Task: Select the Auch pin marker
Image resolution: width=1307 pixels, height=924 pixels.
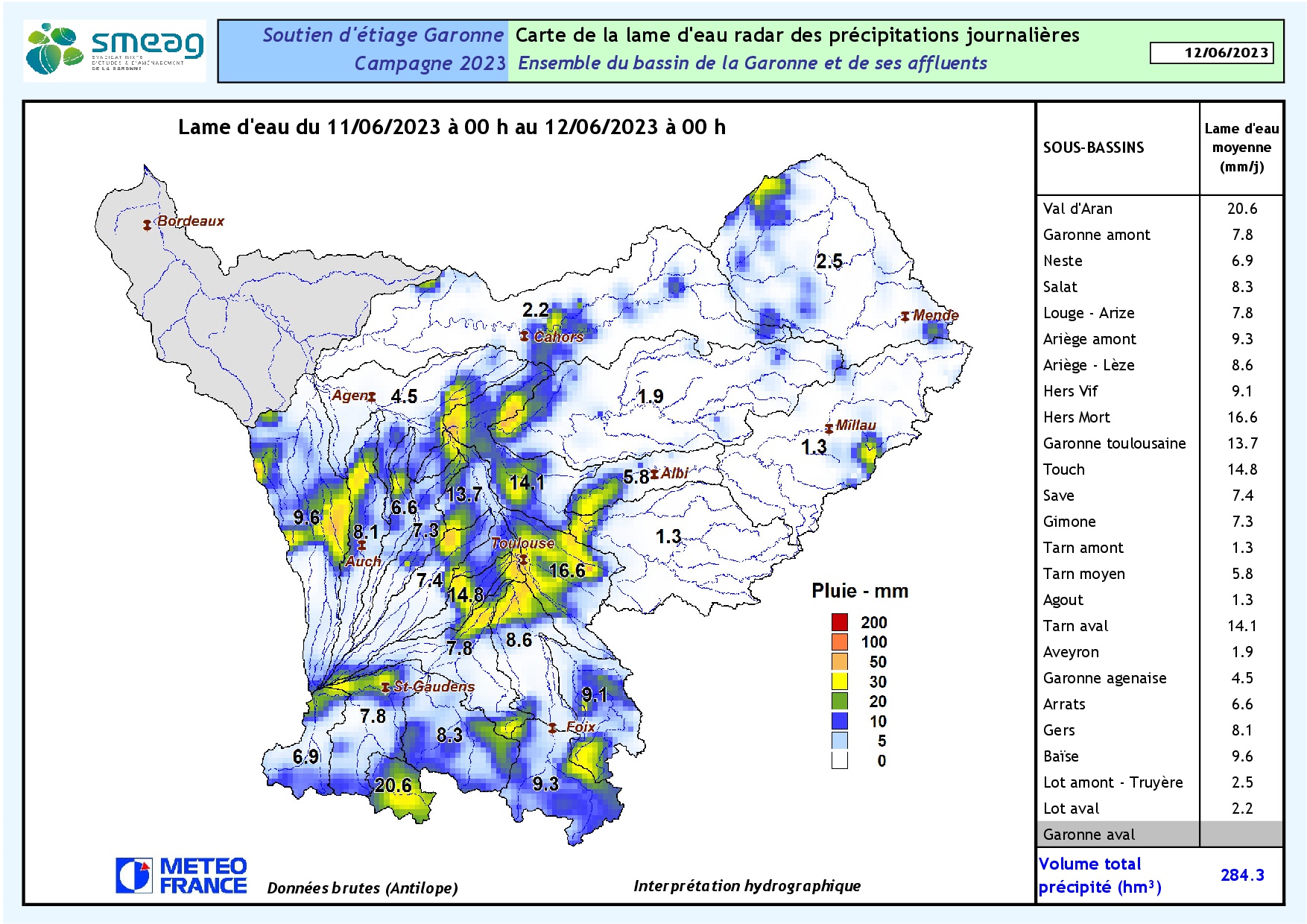Action: pyautogui.click(x=361, y=545)
